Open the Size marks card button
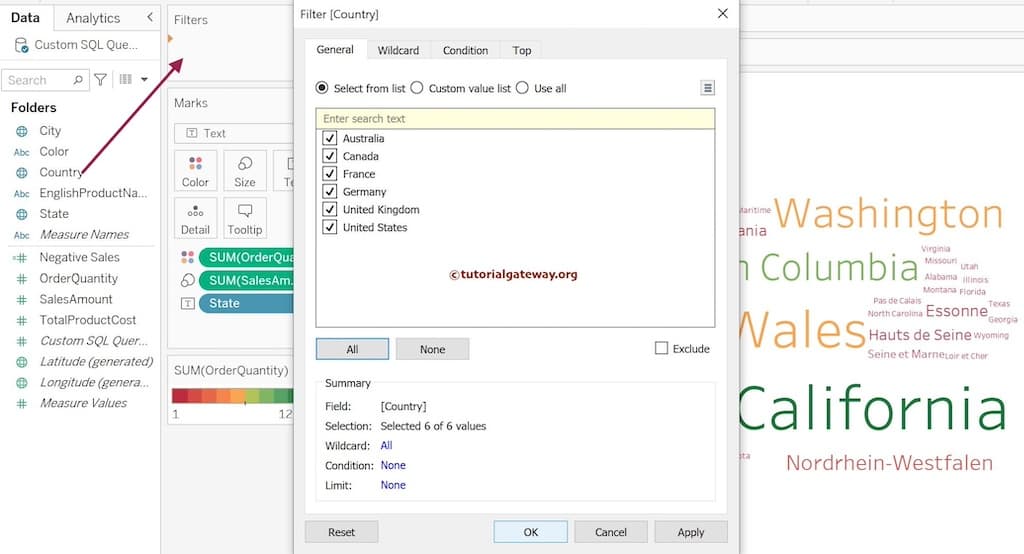The image size is (1024, 554). coord(245,171)
